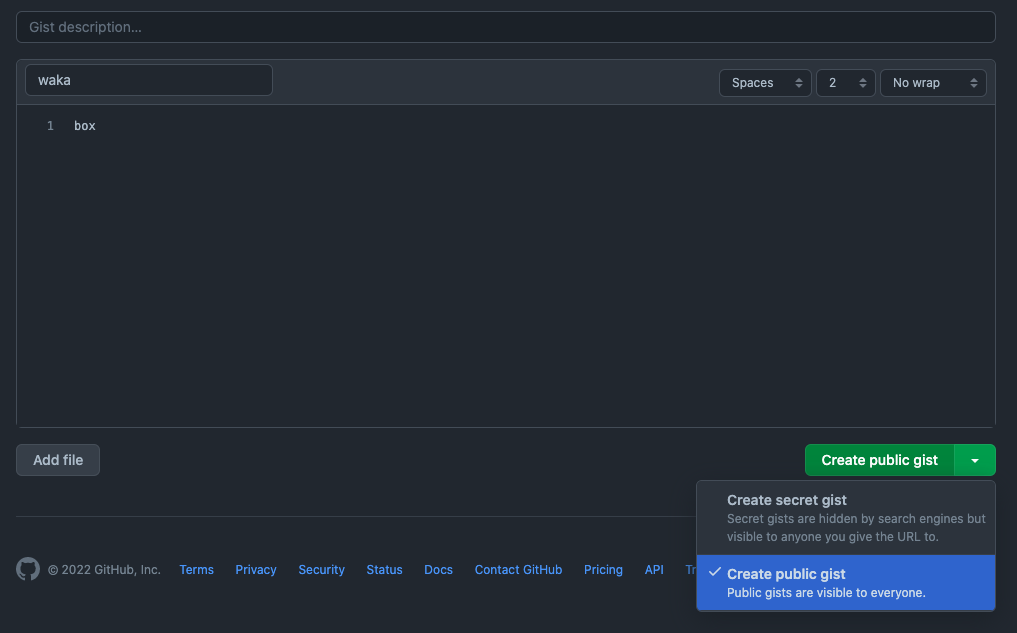1017x633 pixels.
Task: Click the Create public gist button
Action: pos(879,460)
